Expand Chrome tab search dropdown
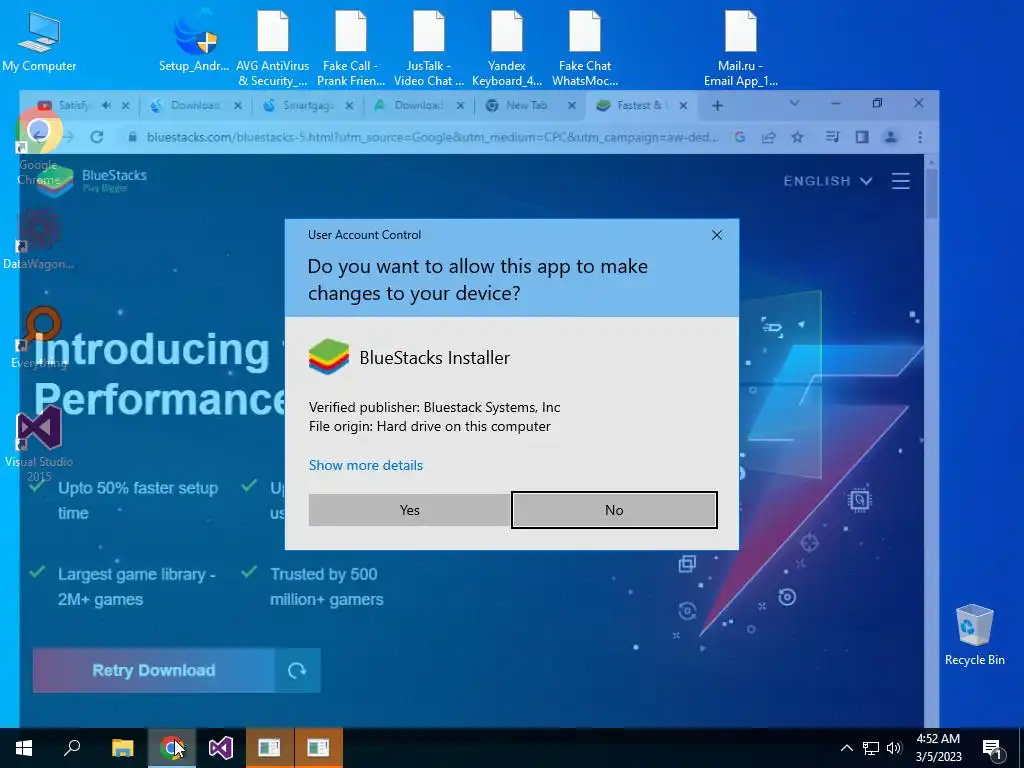 tap(794, 103)
